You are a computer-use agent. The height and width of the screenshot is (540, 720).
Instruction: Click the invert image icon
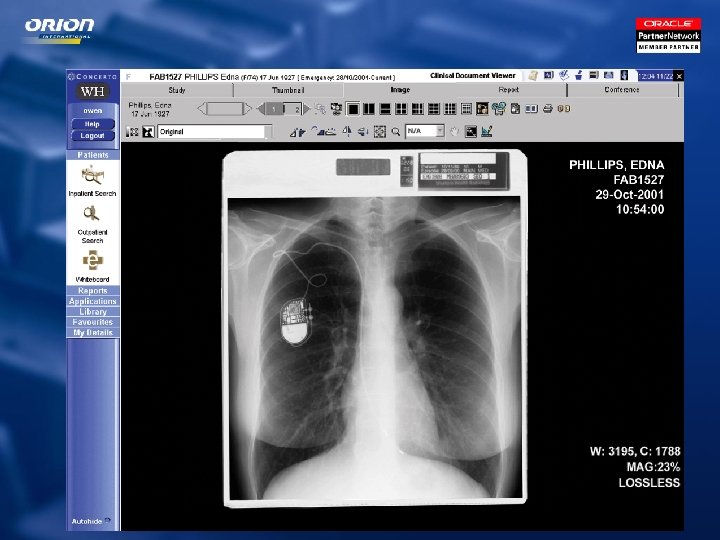[x=148, y=132]
